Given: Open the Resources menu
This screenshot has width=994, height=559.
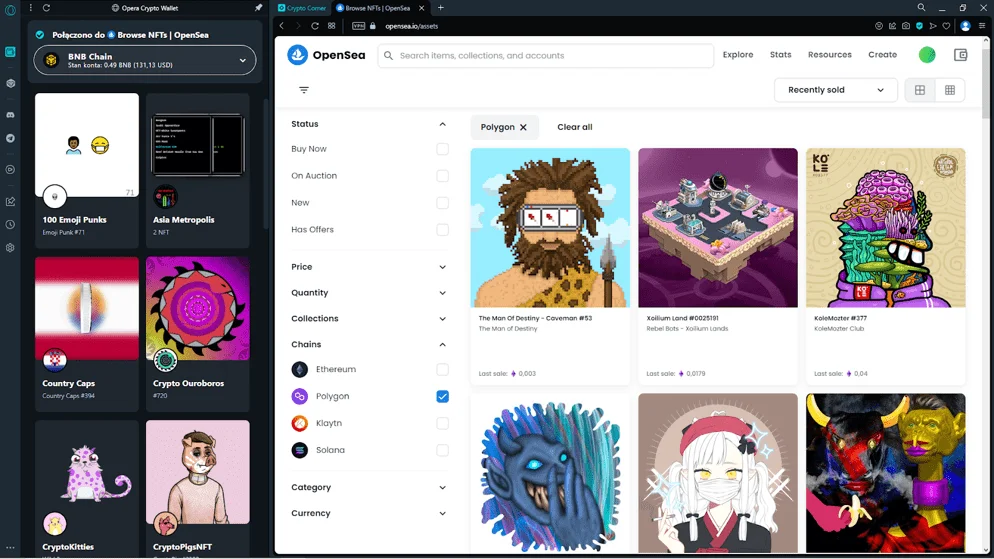Looking at the screenshot, I should tap(829, 55).
